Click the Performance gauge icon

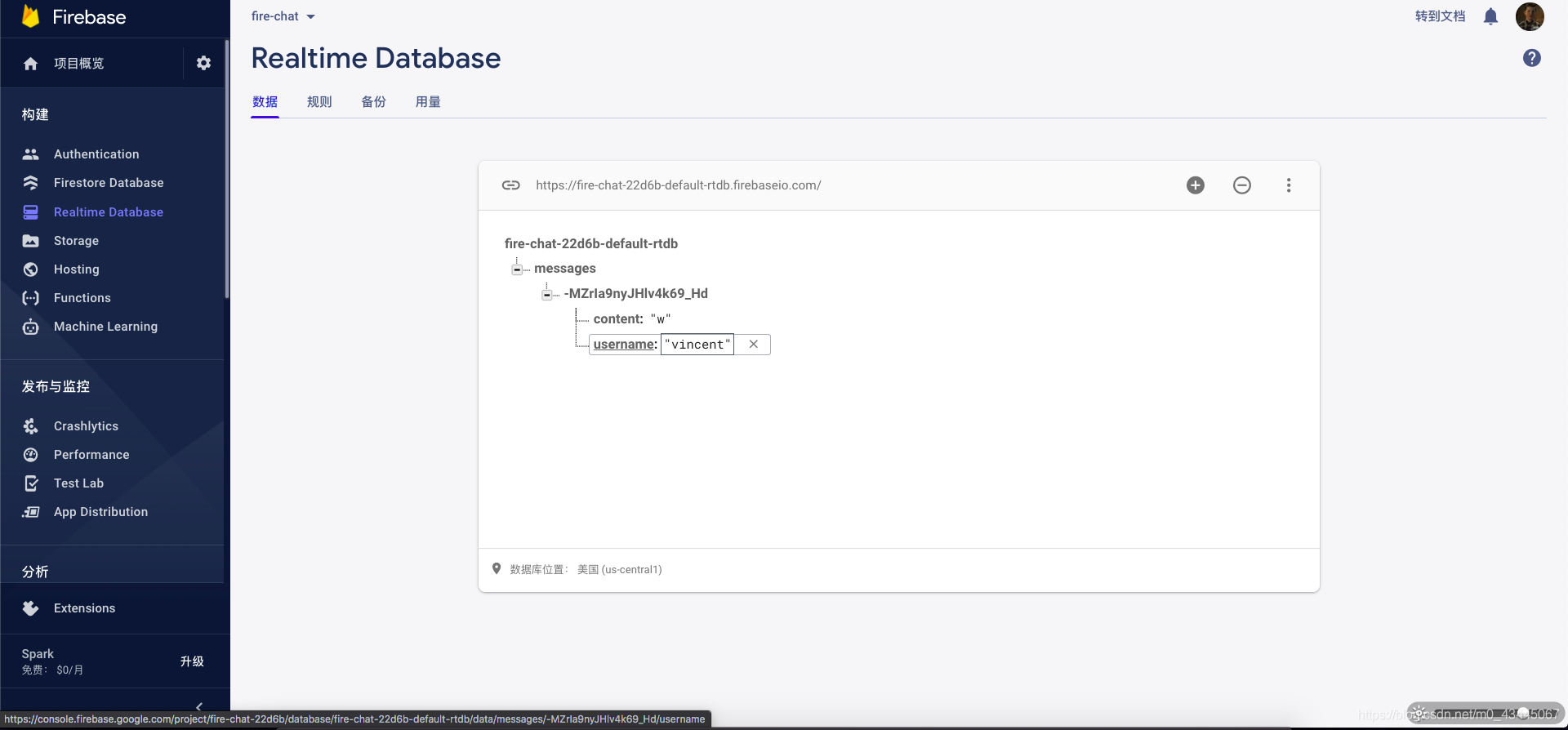pos(31,455)
